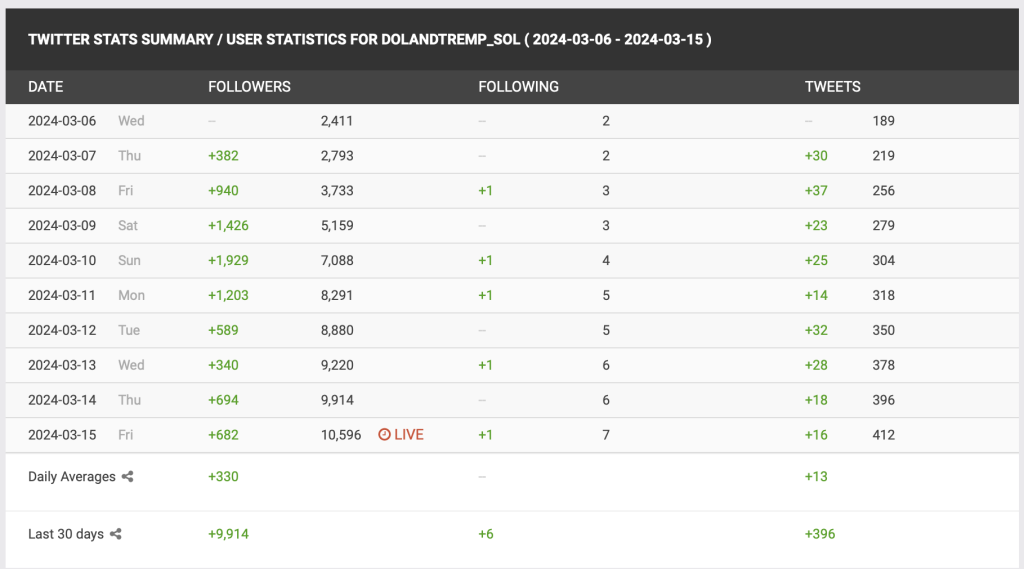Click the Last 30 days label

point(66,534)
